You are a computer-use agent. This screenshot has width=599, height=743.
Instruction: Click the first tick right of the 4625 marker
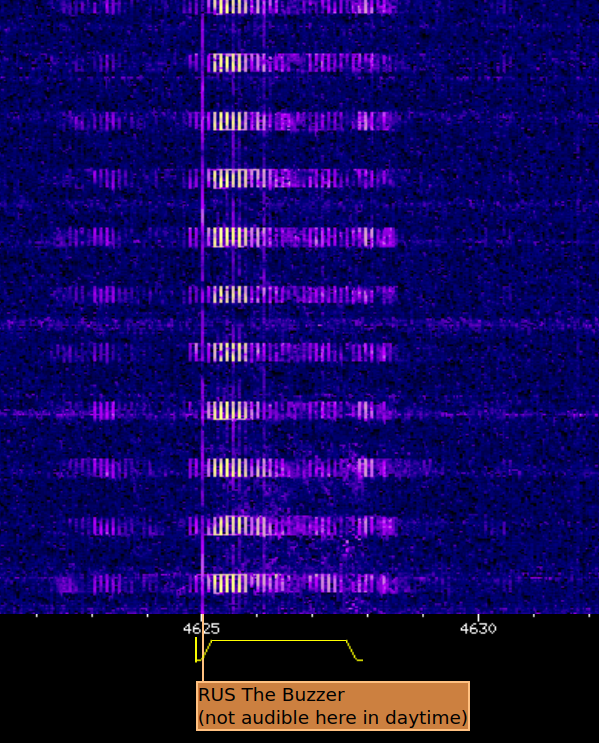click(x=257, y=616)
